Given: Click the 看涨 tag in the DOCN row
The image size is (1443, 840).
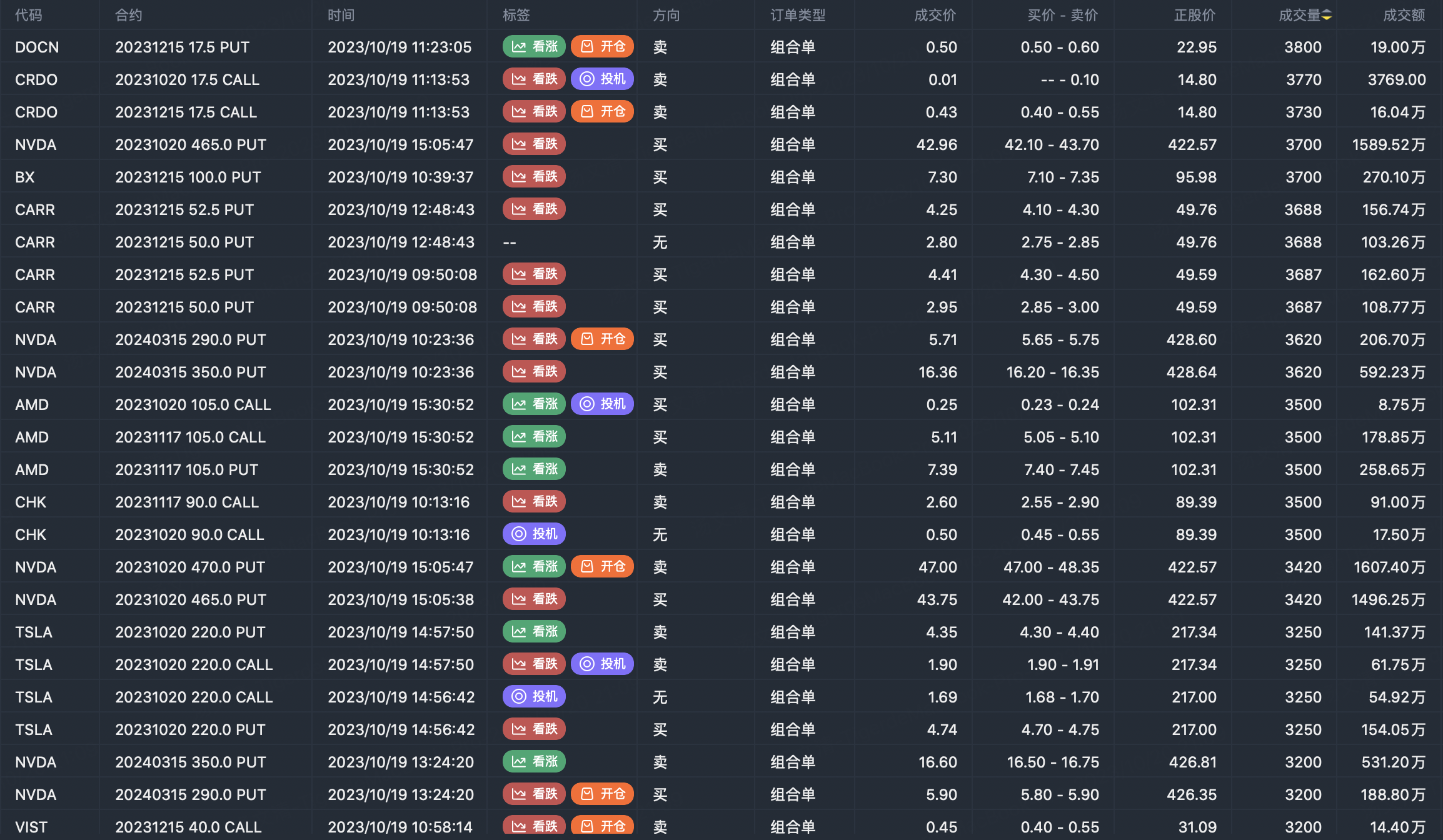Looking at the screenshot, I should 534,46.
